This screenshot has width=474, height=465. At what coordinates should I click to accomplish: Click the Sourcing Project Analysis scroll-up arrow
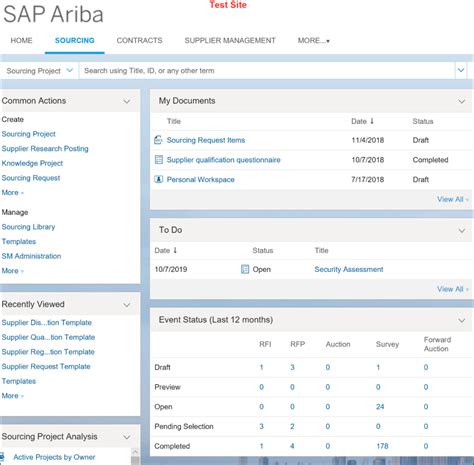click(135, 452)
